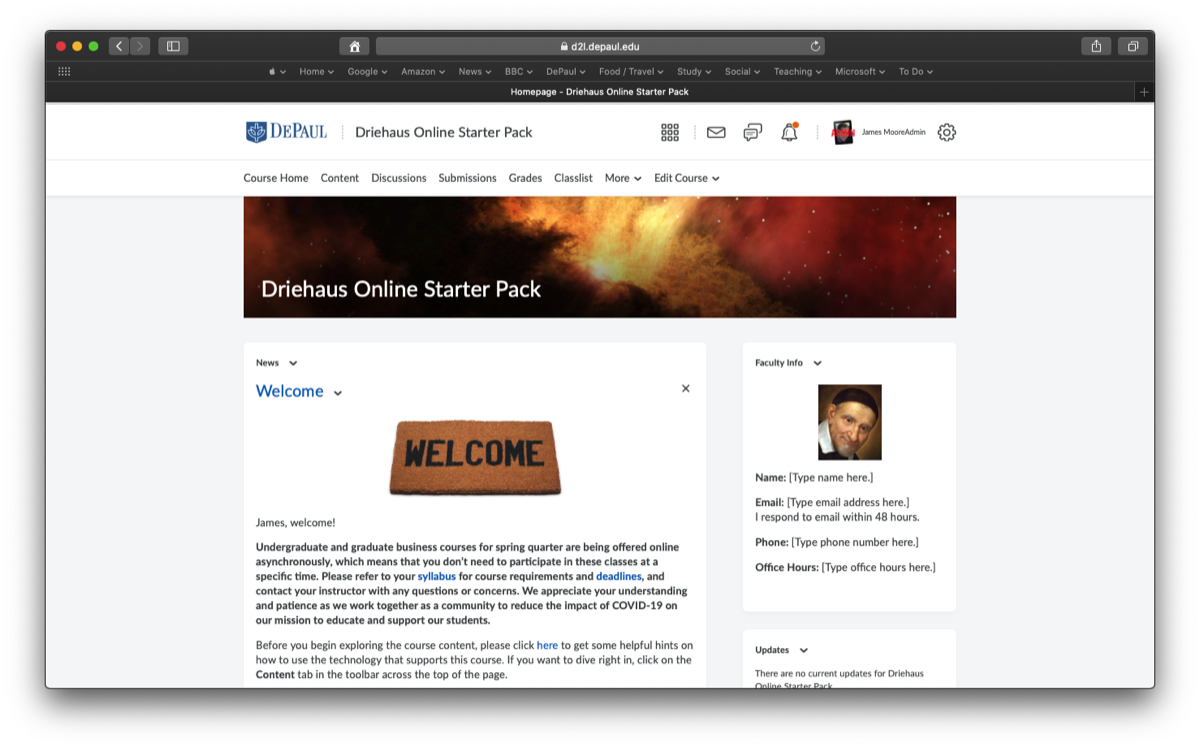The height and width of the screenshot is (748, 1200).
Task: Click the deadlines link in the announcement
Action: click(618, 577)
